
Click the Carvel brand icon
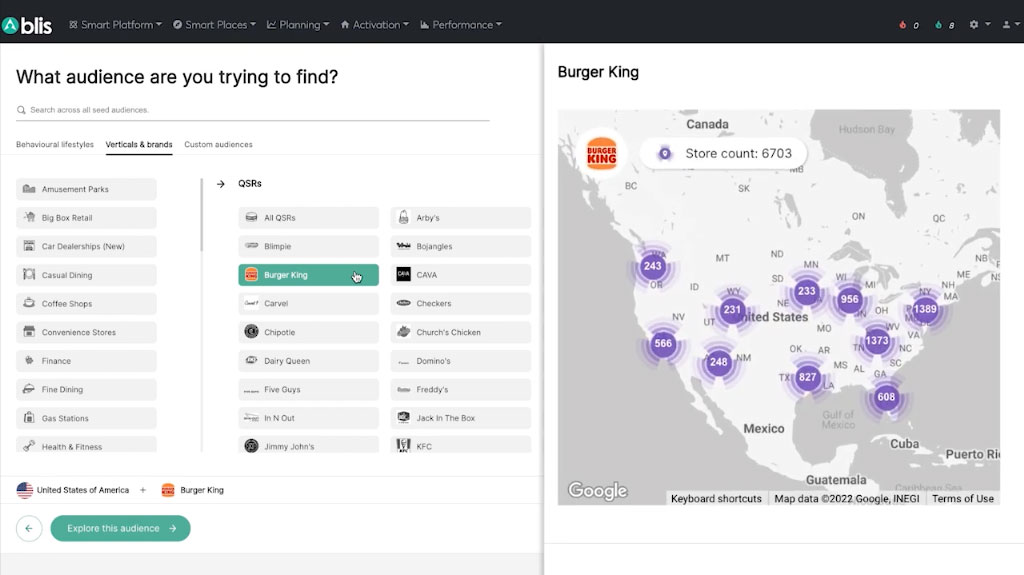(x=251, y=303)
